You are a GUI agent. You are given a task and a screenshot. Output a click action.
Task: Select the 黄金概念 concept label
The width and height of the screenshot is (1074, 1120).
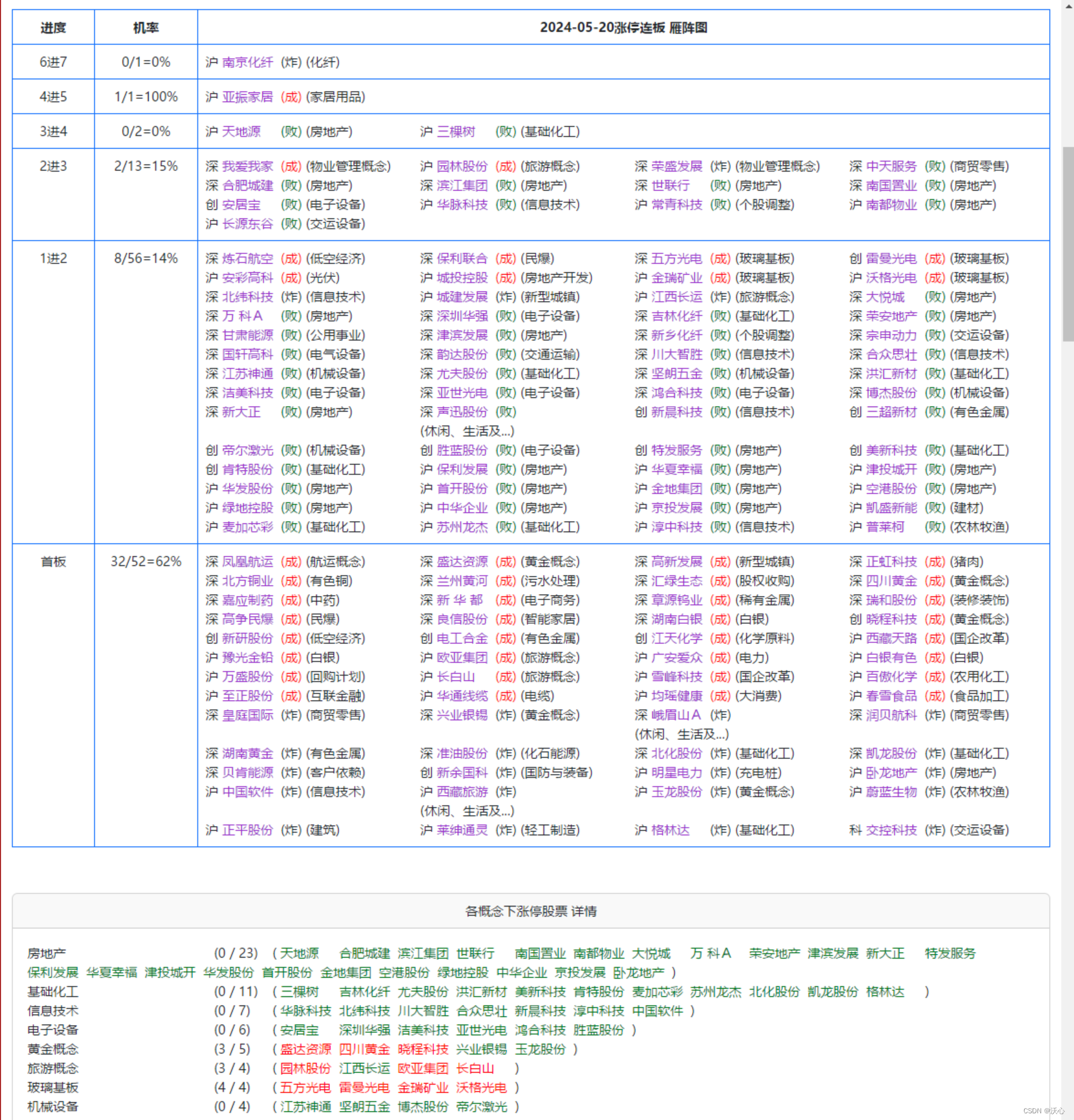coord(53,1049)
